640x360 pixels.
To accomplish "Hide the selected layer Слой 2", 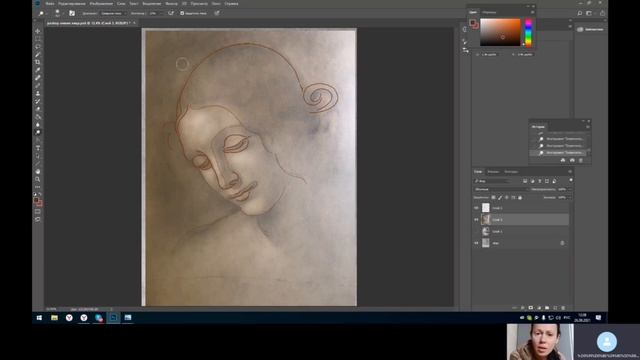I will (x=476, y=220).
